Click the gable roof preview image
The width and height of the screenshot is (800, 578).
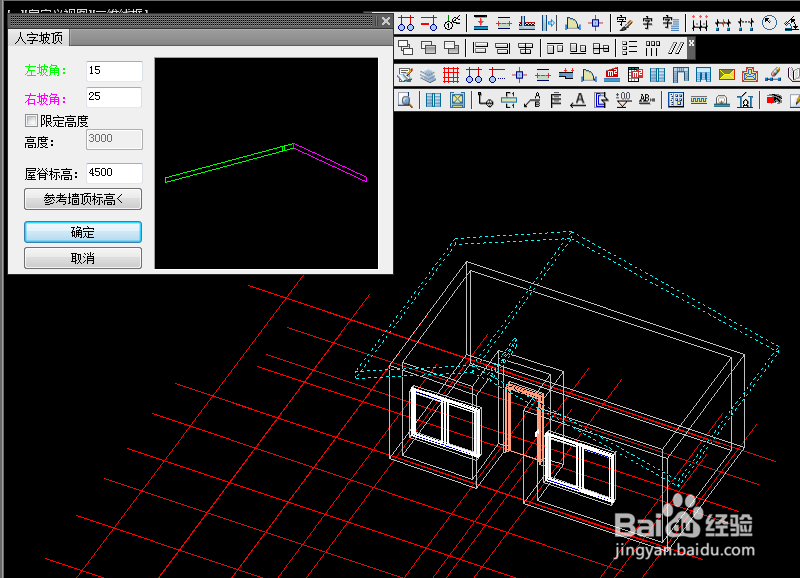[266, 163]
